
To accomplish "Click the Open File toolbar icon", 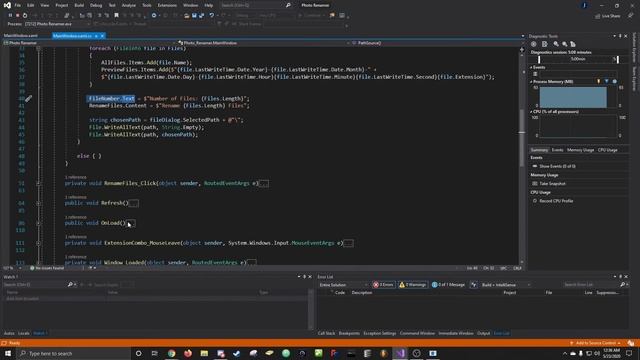I will click(x=187, y=16).
